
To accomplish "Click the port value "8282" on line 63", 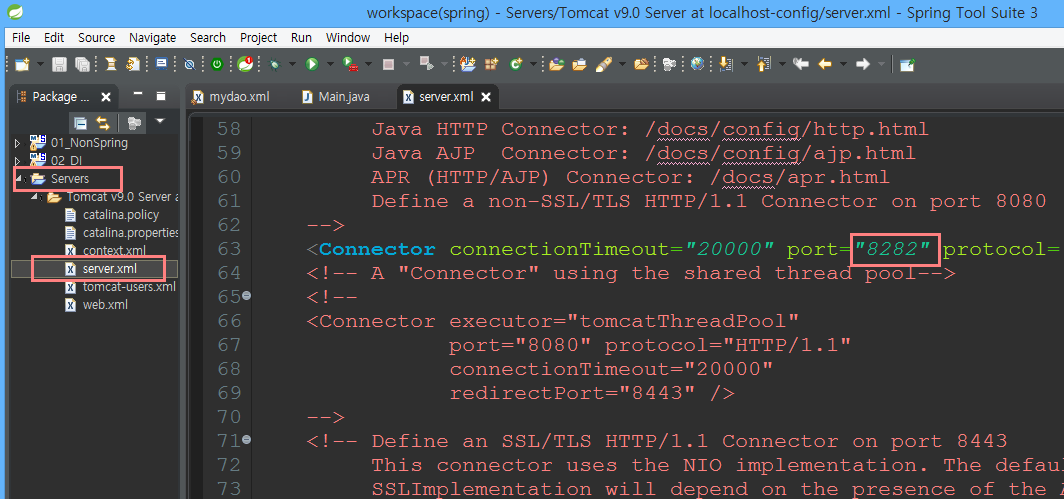I will (893, 249).
